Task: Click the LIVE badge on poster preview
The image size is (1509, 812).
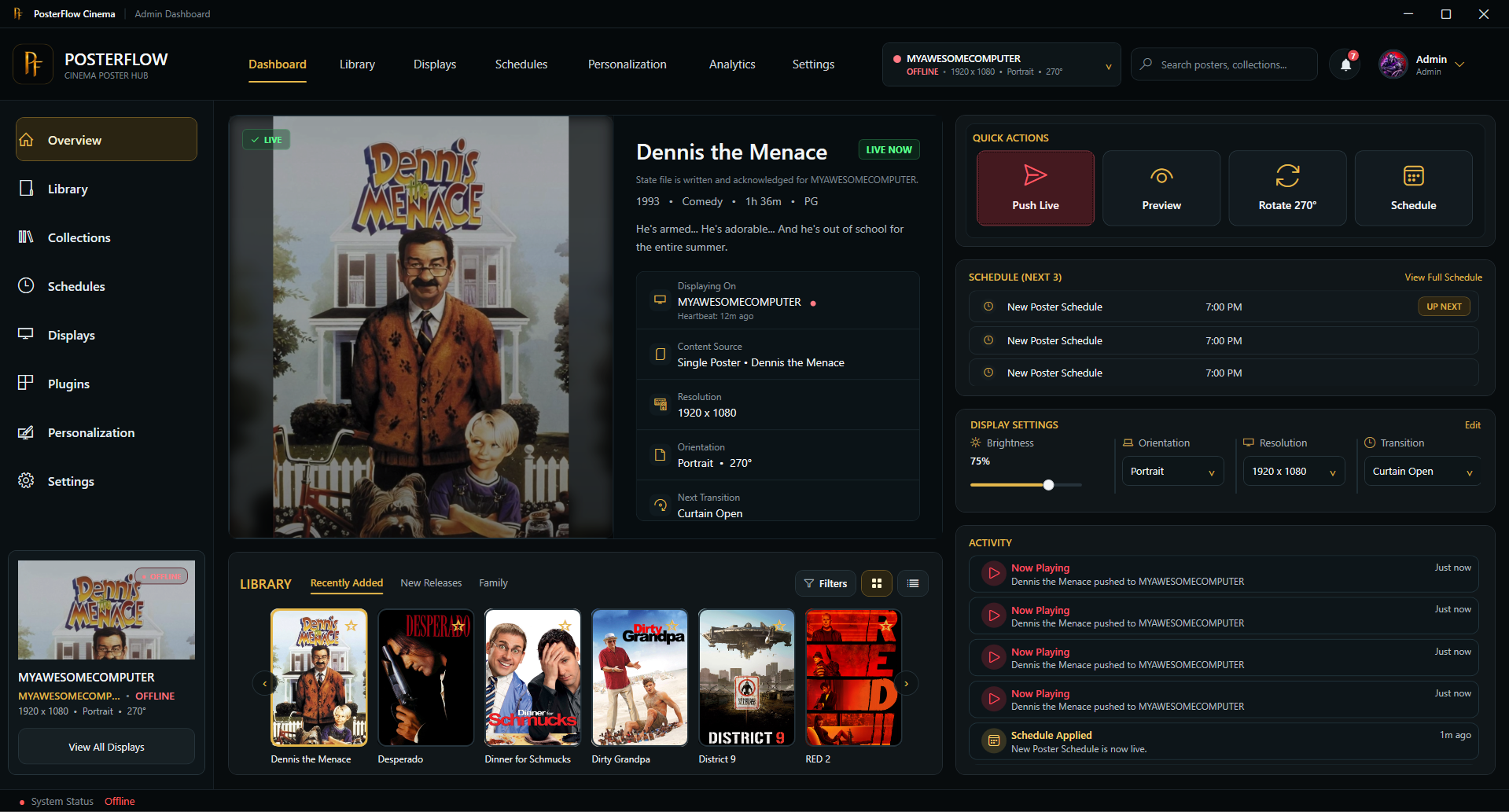Action: (266, 140)
